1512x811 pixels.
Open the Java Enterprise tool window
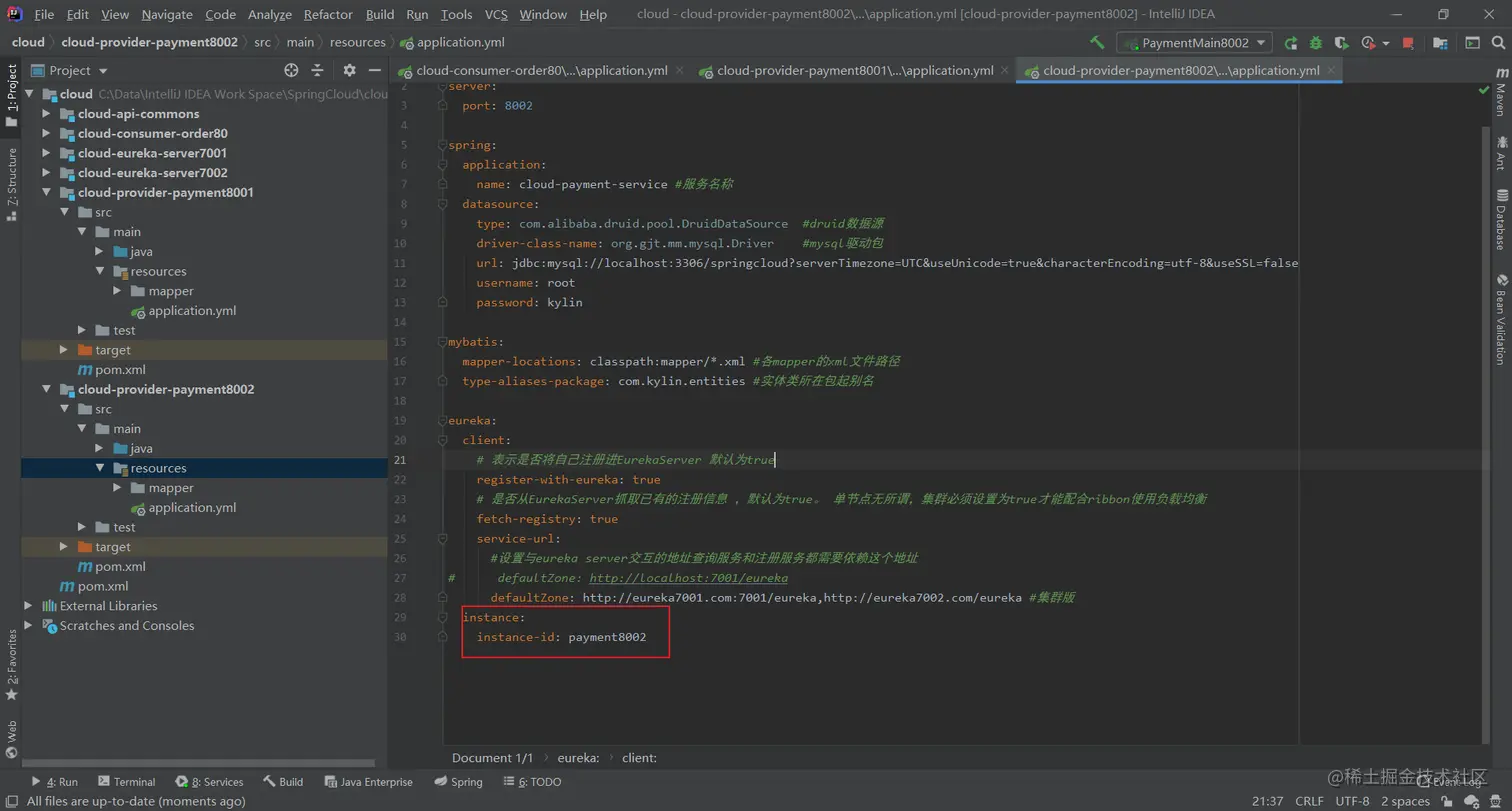368,782
